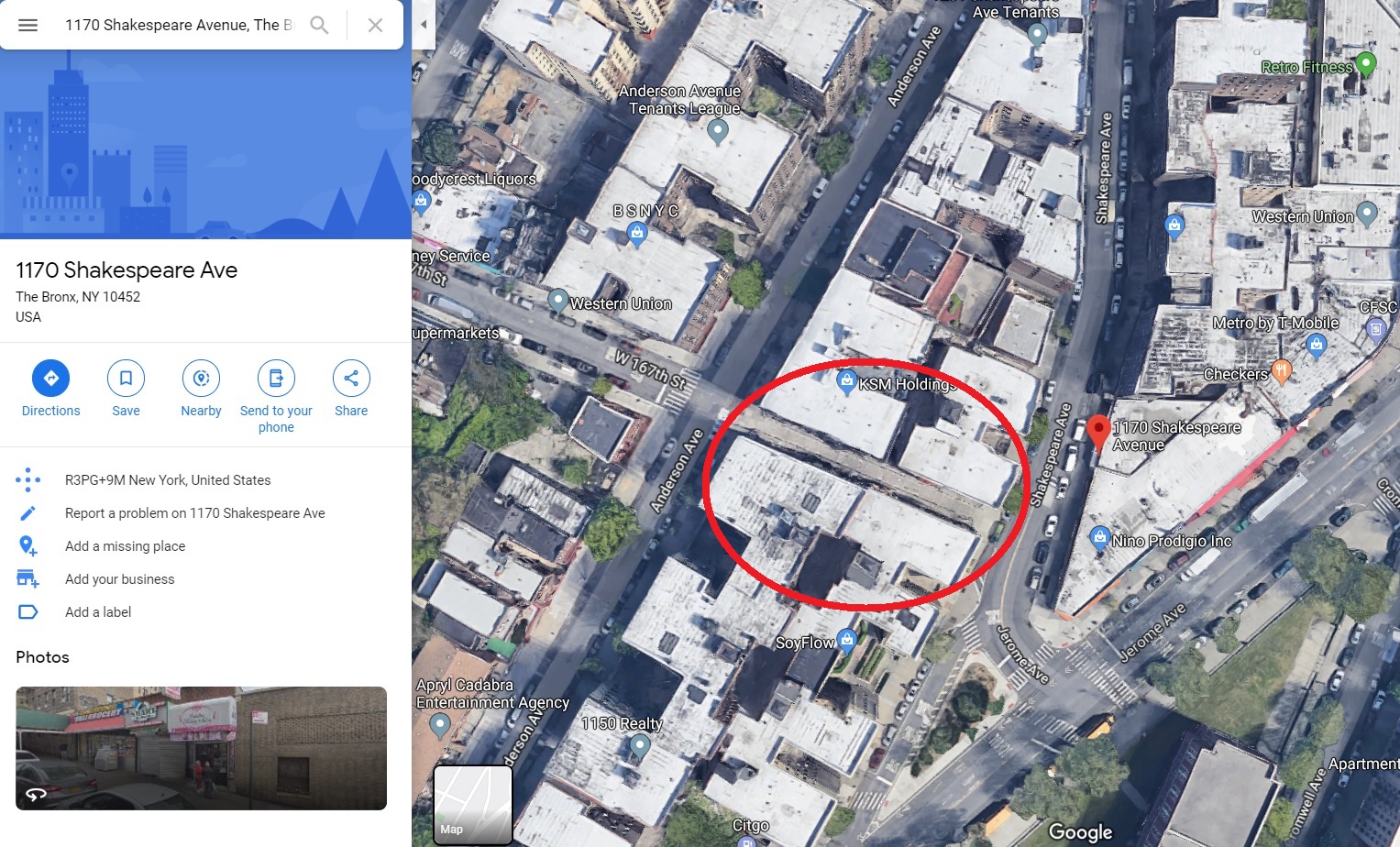Save this place with the bookmark icon
Viewport: 1400px width, 847px height.
pos(126,390)
